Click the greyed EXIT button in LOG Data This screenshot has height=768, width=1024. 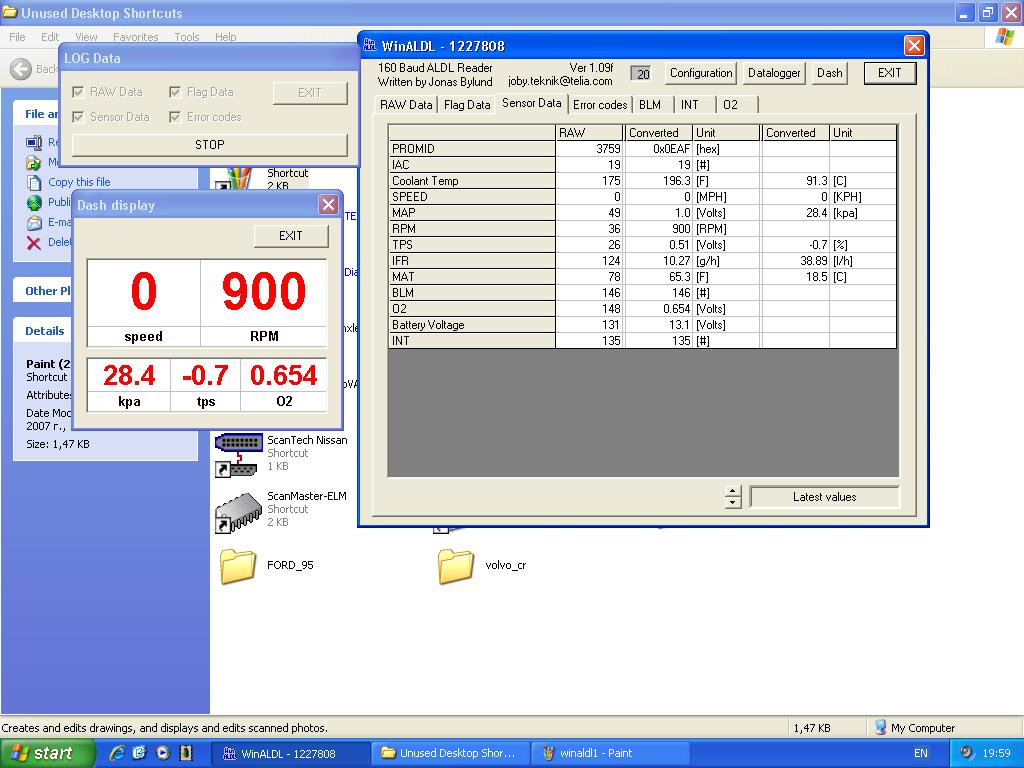310,93
